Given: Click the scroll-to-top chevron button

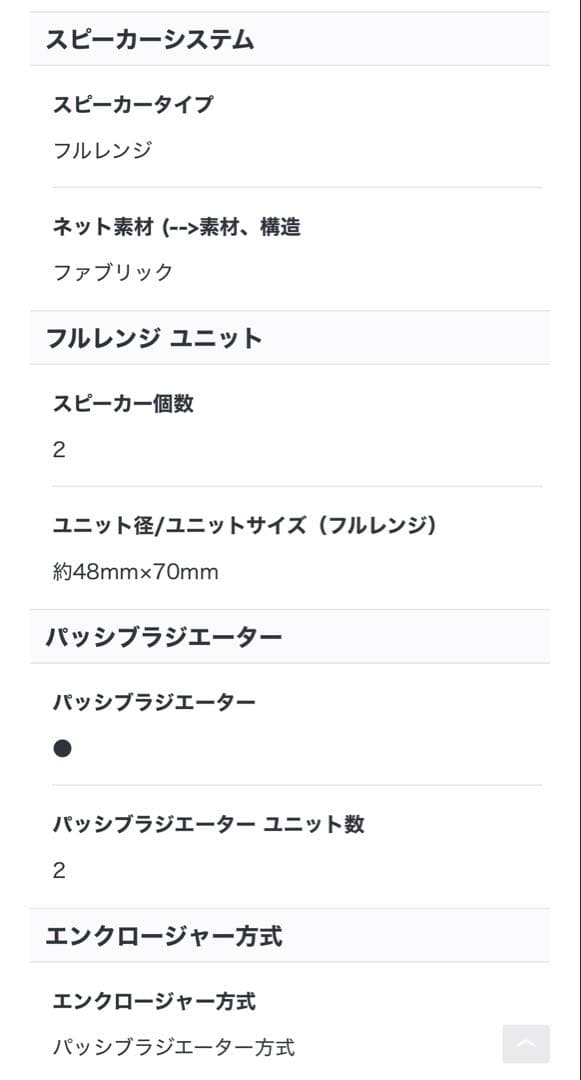Looking at the screenshot, I should pyautogui.click(x=525, y=1044).
